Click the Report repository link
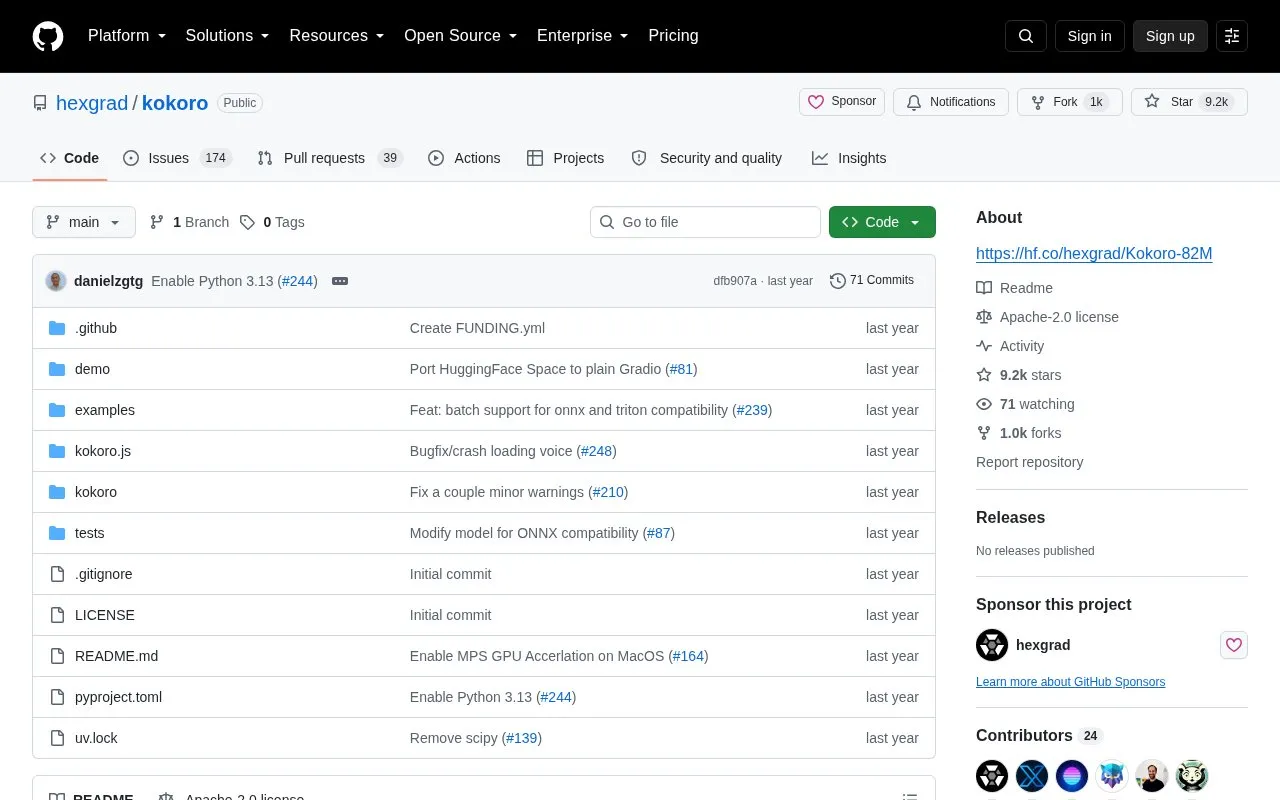The height and width of the screenshot is (800, 1280). pyautogui.click(x=1029, y=462)
